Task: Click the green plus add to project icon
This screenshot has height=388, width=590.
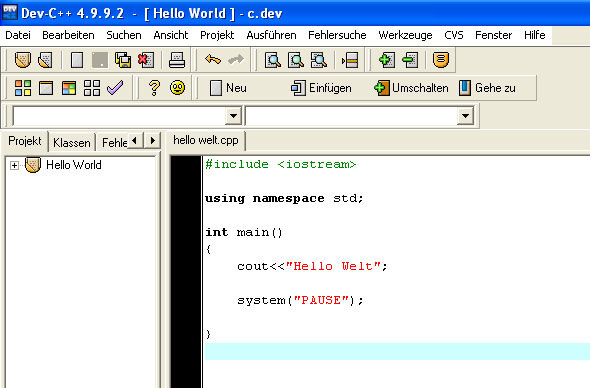Action: (387, 60)
